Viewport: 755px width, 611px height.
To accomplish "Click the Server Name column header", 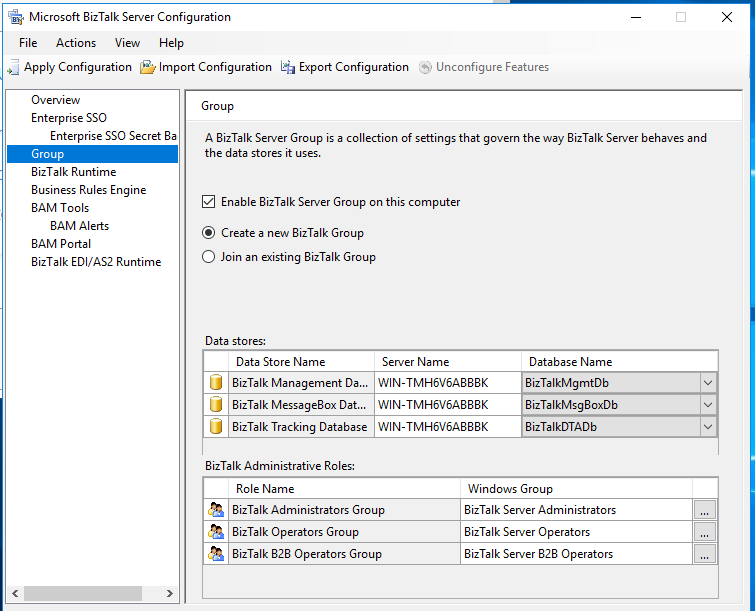I will 448,362.
